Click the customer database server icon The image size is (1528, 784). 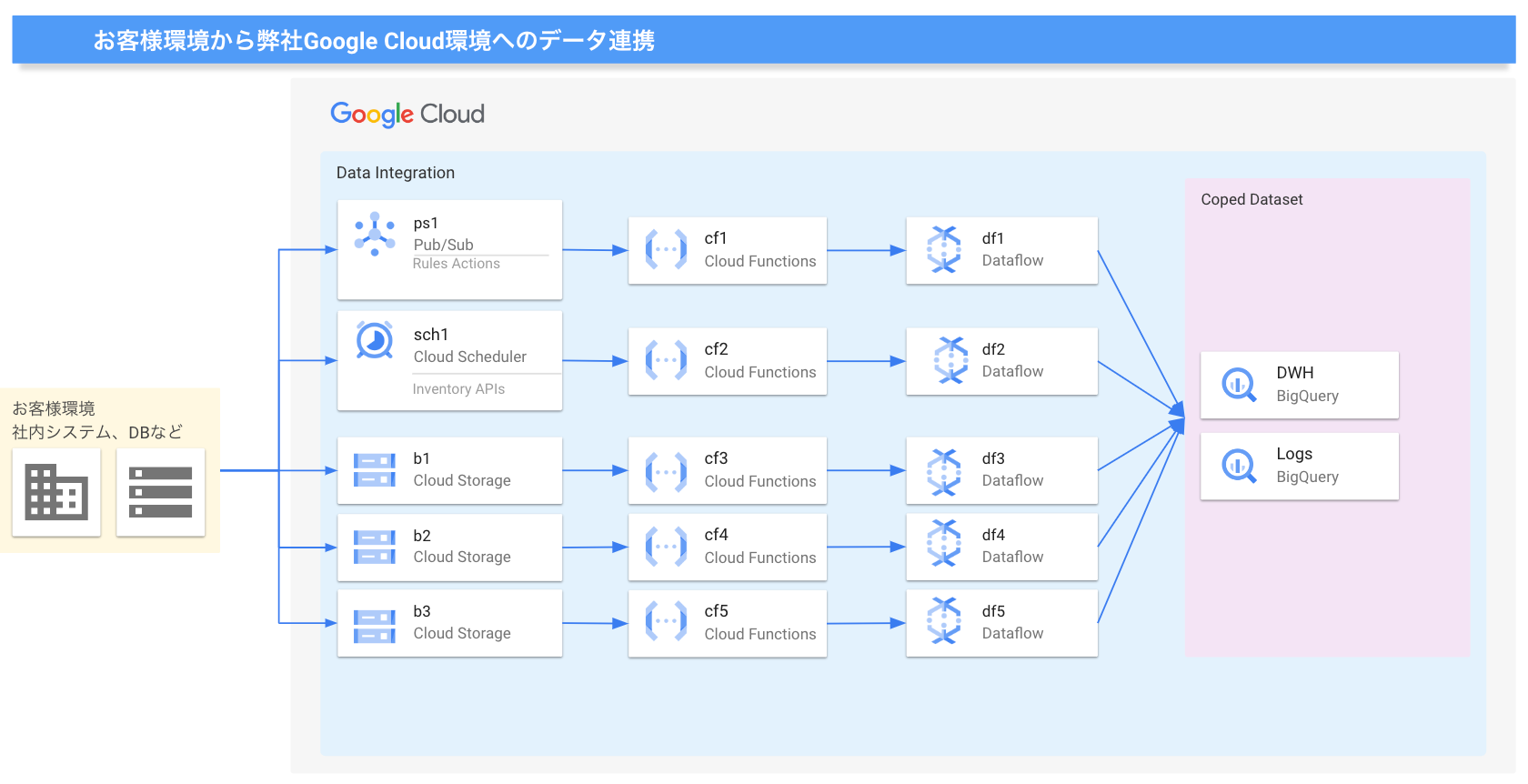[161, 492]
